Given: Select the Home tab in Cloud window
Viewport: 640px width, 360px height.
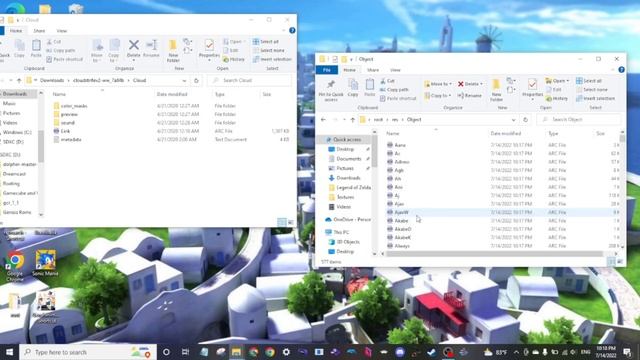Looking at the screenshot, I should (16, 31).
